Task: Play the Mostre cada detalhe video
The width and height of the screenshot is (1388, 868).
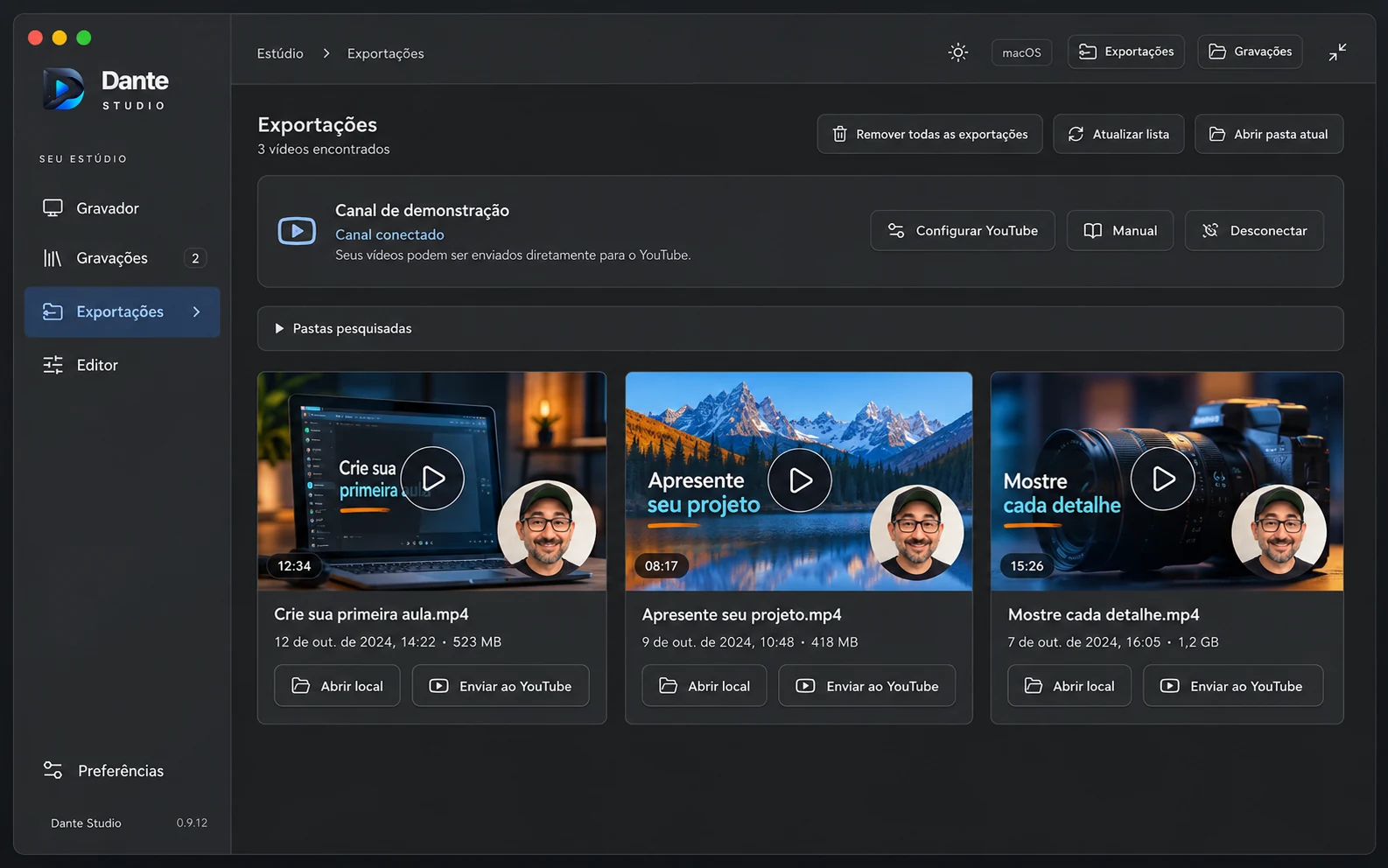Action: pyautogui.click(x=1162, y=479)
